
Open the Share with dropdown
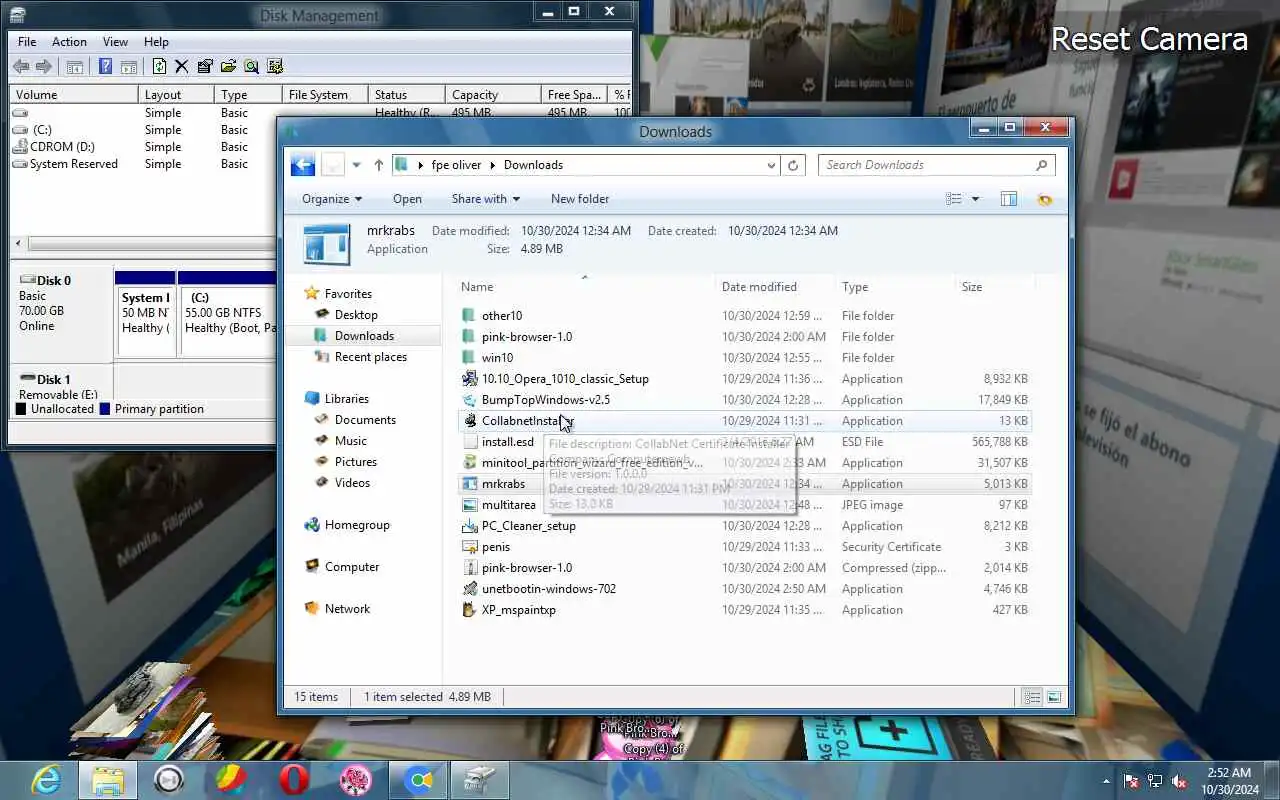tap(487, 199)
